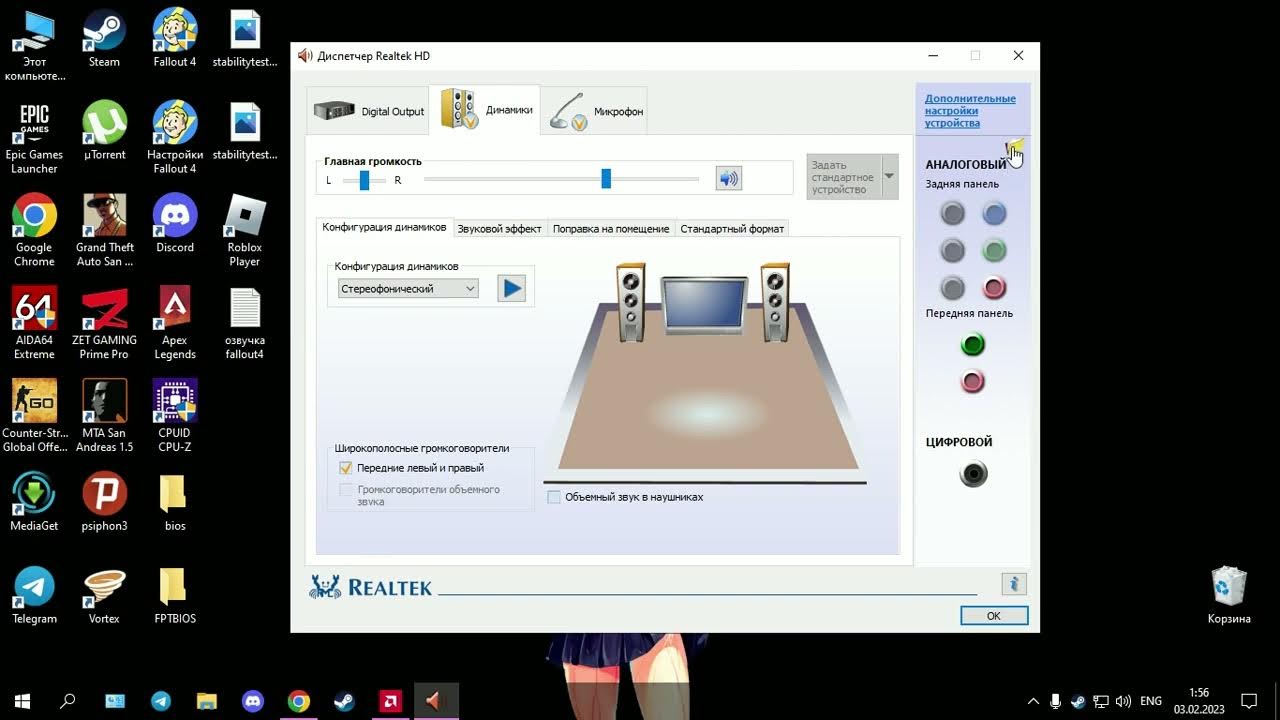Select the bios folder on desktop
The width and height of the screenshot is (1280, 720).
[x=174, y=503]
